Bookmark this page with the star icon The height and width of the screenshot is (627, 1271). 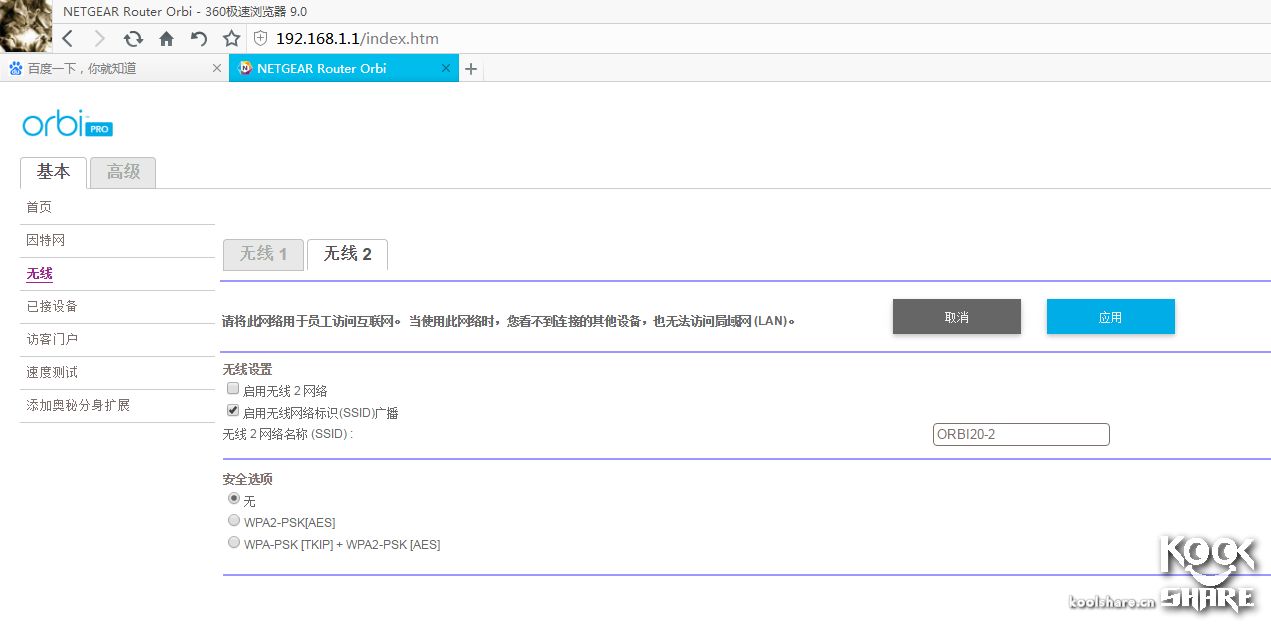click(x=232, y=39)
